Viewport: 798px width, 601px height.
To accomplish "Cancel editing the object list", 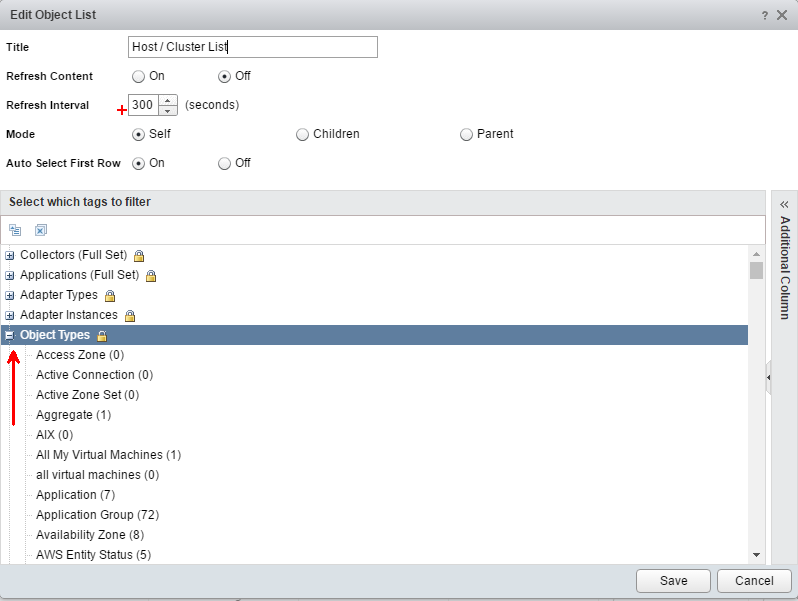I will point(754,581).
